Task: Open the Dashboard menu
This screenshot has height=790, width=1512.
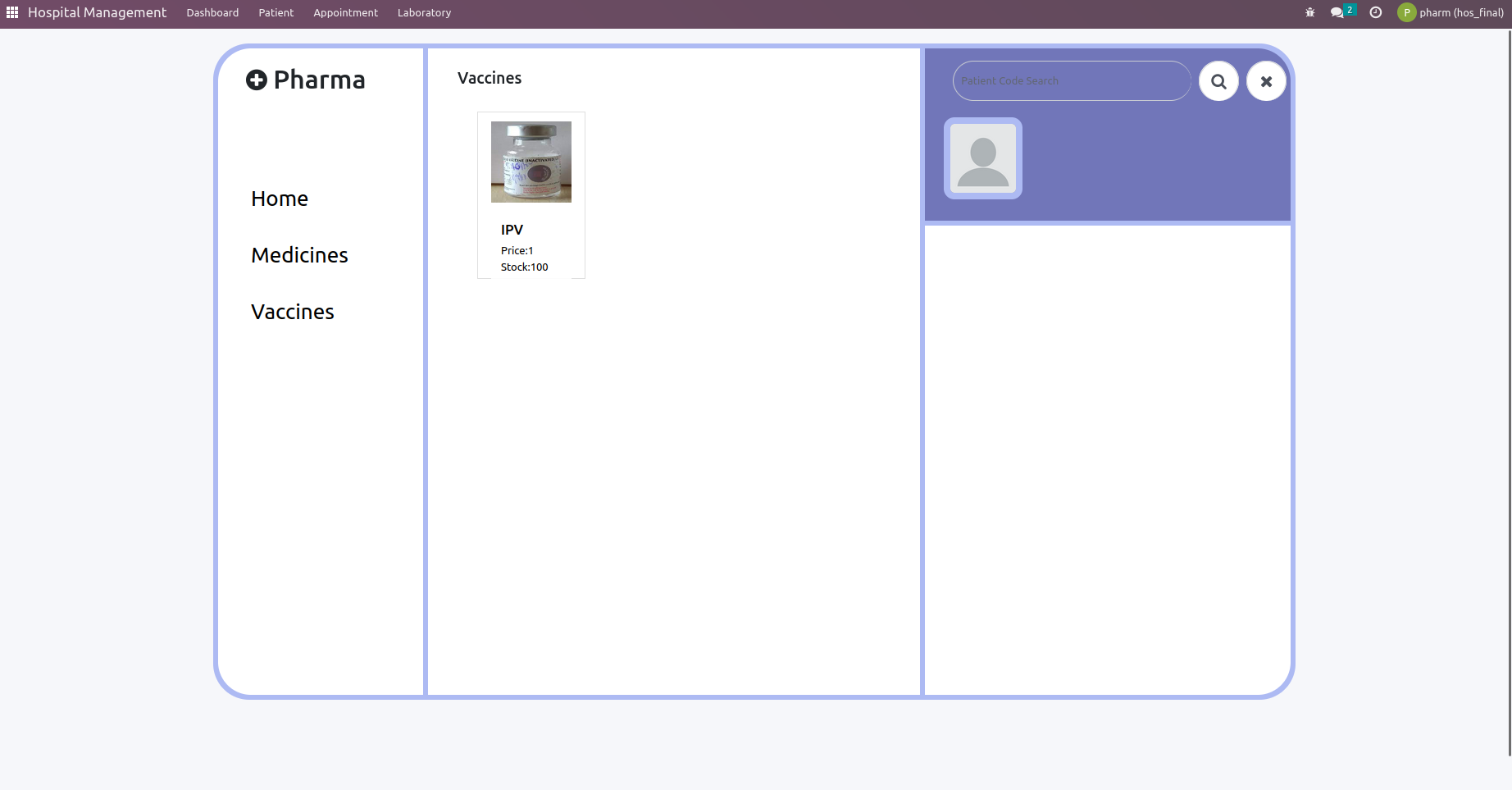Action: (212, 12)
